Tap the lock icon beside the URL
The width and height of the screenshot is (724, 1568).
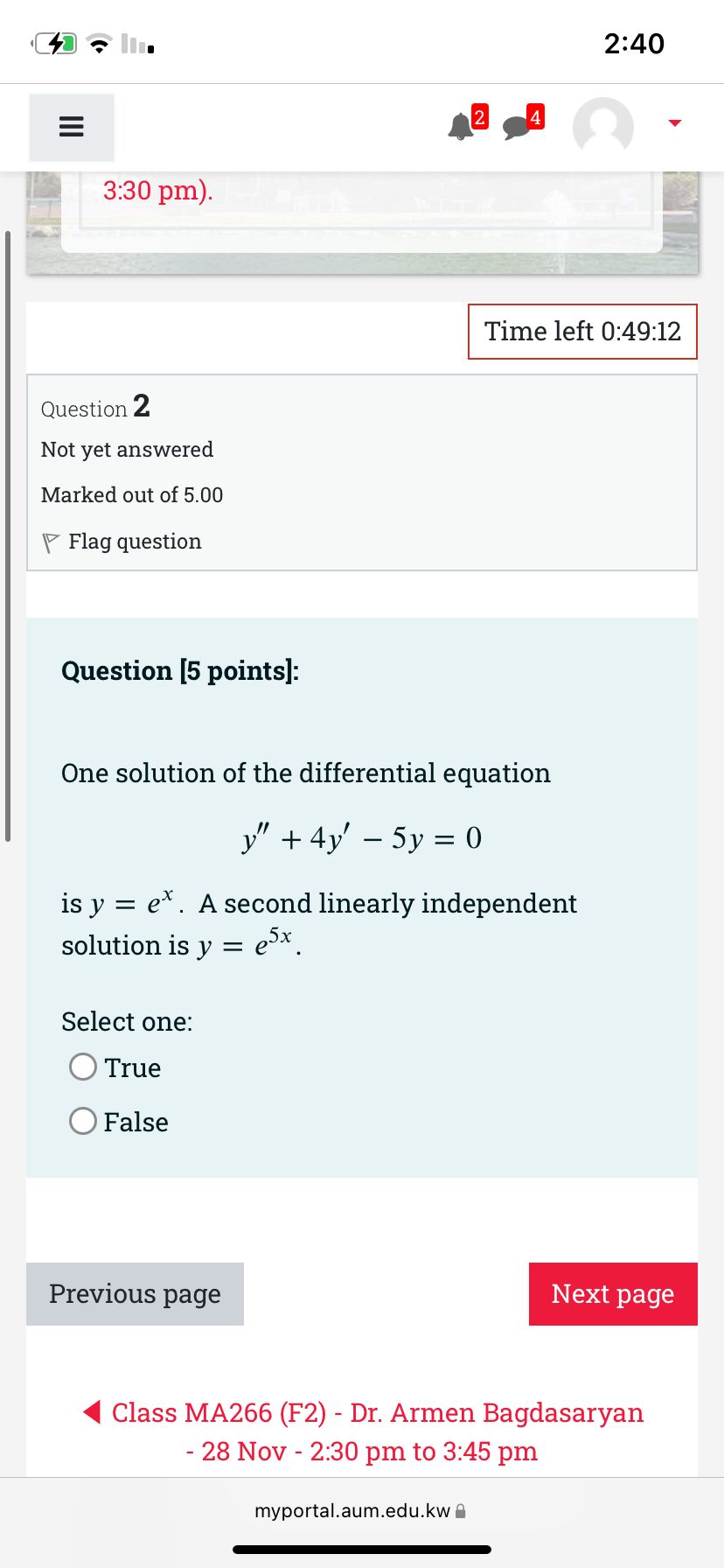(x=461, y=1511)
